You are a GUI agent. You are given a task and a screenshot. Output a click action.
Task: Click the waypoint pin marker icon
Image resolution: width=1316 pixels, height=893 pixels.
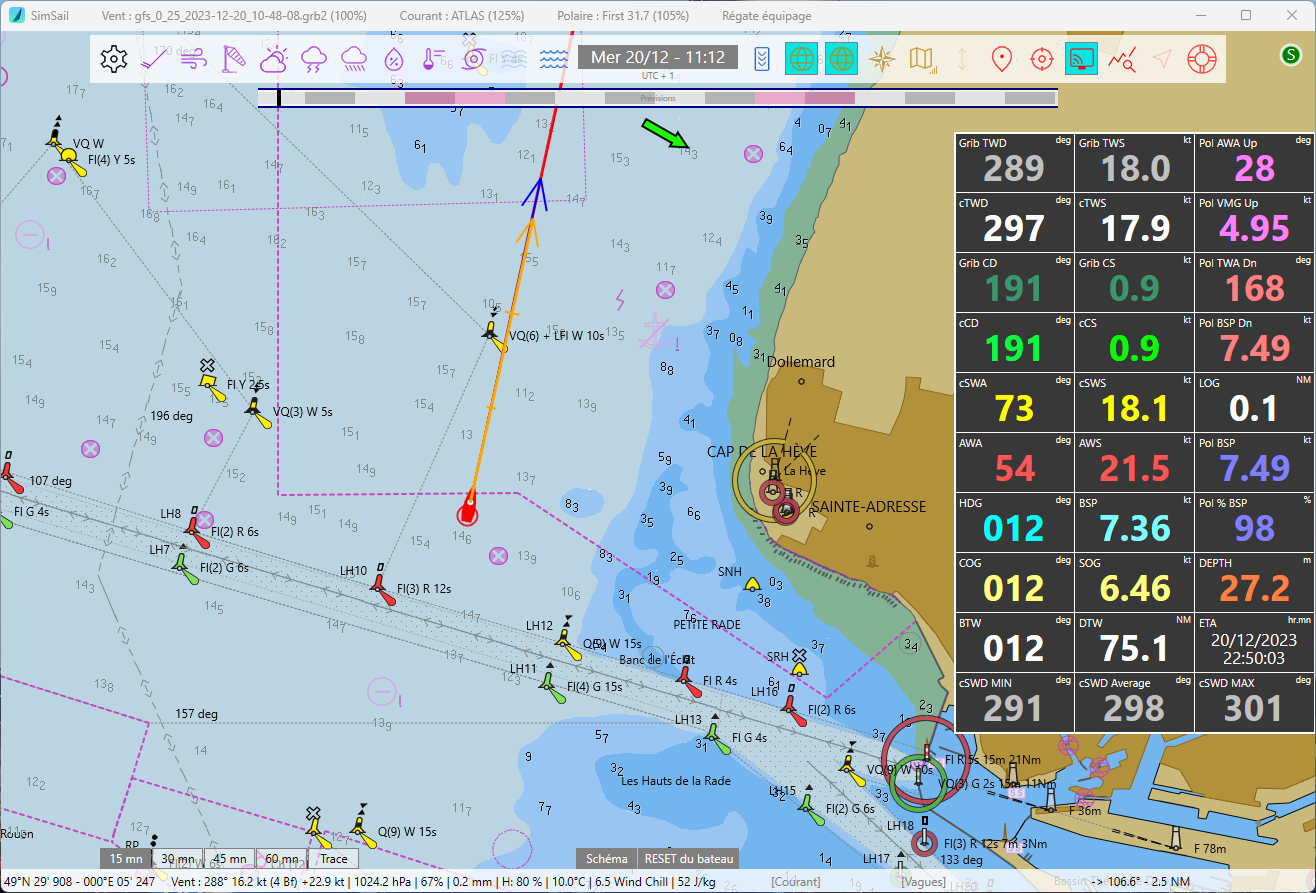(x=1001, y=59)
